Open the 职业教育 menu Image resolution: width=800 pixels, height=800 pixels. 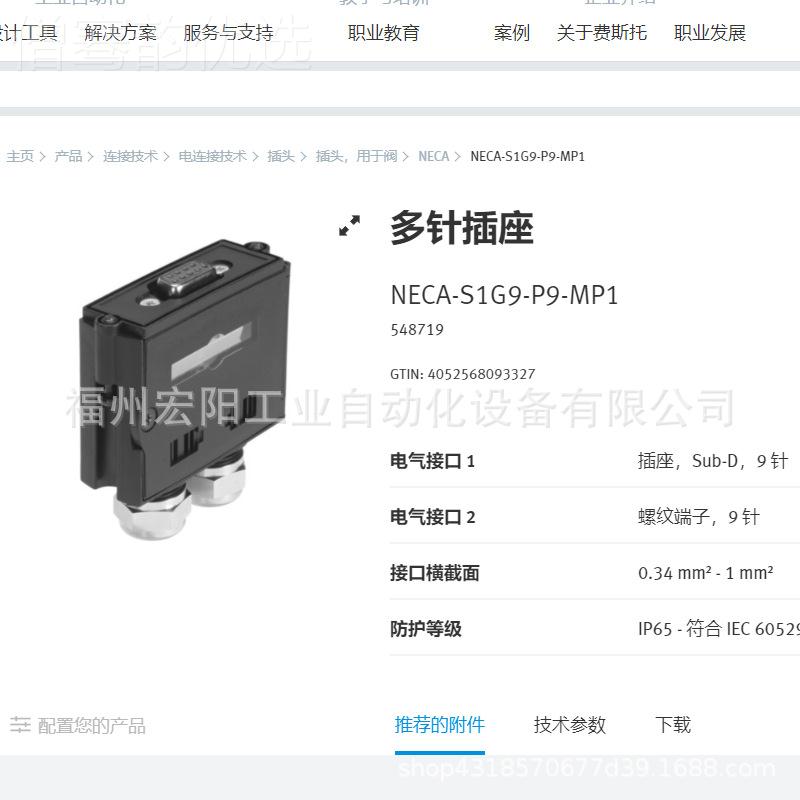pos(384,33)
